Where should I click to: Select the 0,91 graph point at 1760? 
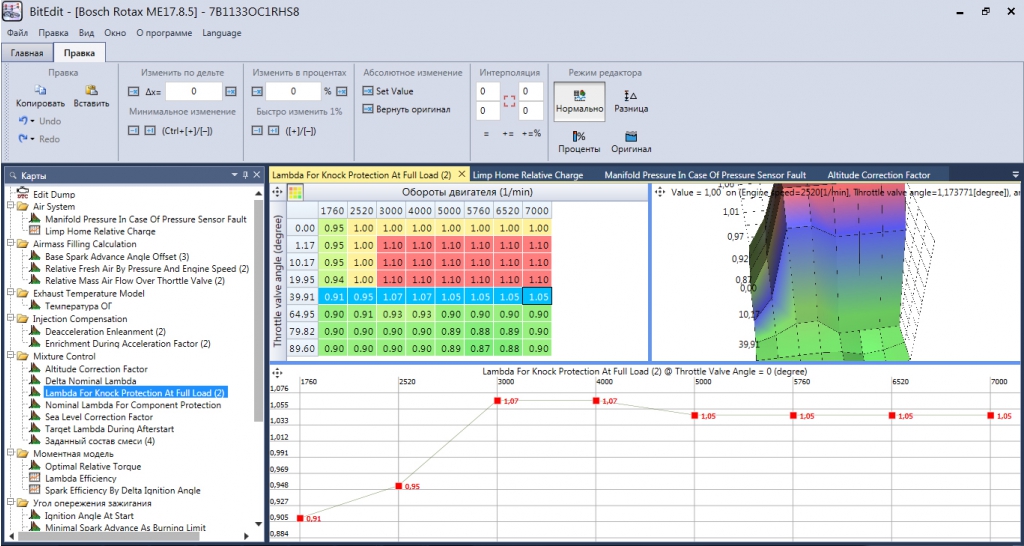point(300,518)
